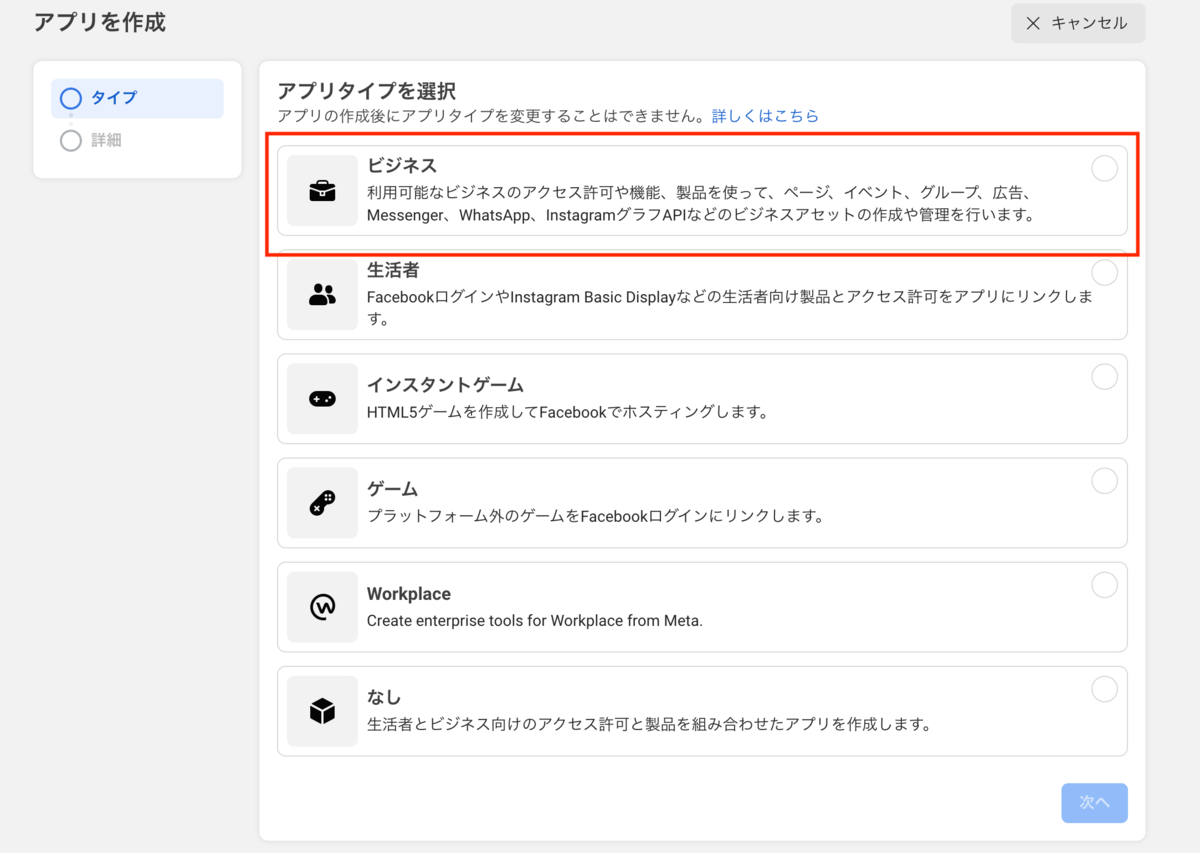Screen dimensions: 1200x853
Task: Select the なし radio button
Action: [x=1104, y=689]
